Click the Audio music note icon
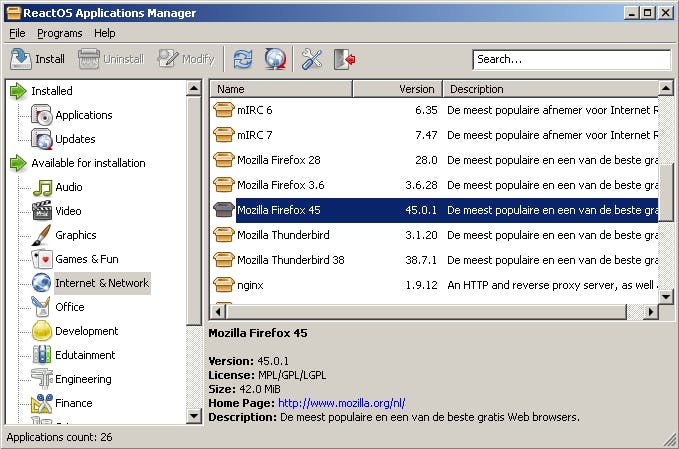The height and width of the screenshot is (449, 679). (42, 187)
